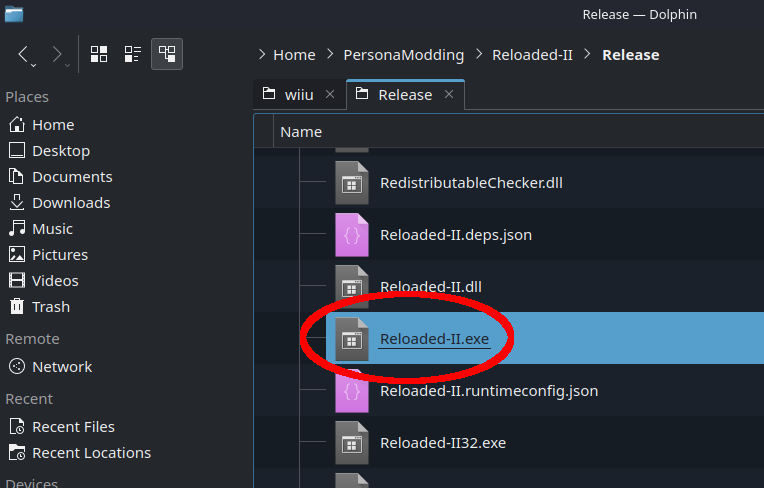Click the Music note icon in Places

17,228
